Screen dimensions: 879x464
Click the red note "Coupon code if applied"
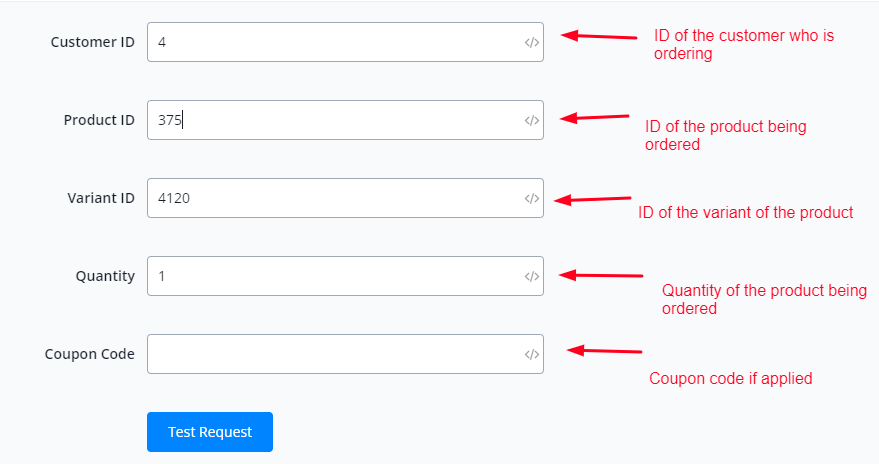click(730, 378)
